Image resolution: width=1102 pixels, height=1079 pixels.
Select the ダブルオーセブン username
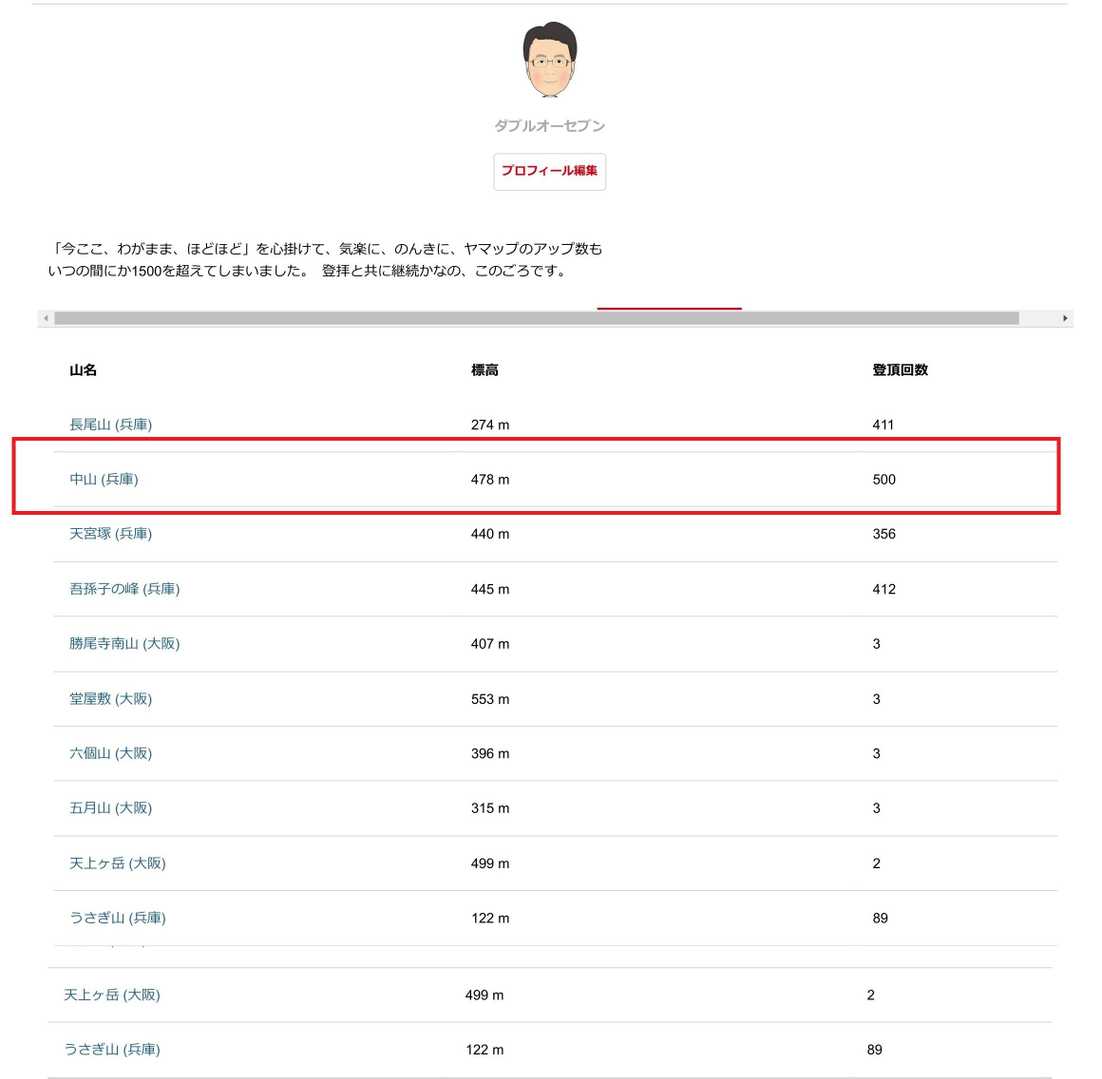click(x=549, y=126)
